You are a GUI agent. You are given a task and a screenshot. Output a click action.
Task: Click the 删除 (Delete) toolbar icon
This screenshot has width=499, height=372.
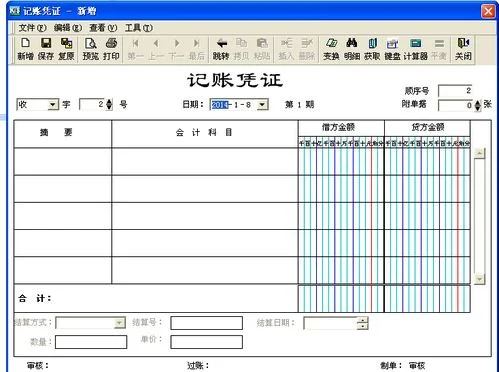pyautogui.click(x=307, y=49)
